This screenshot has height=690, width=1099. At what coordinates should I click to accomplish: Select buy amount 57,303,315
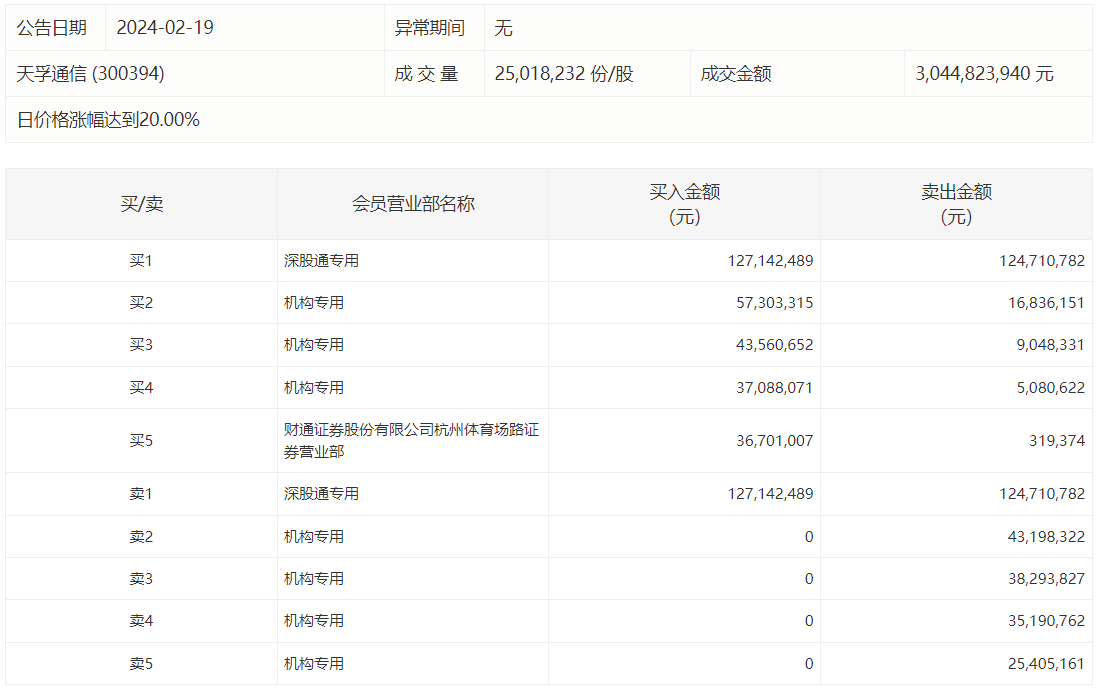tap(774, 303)
